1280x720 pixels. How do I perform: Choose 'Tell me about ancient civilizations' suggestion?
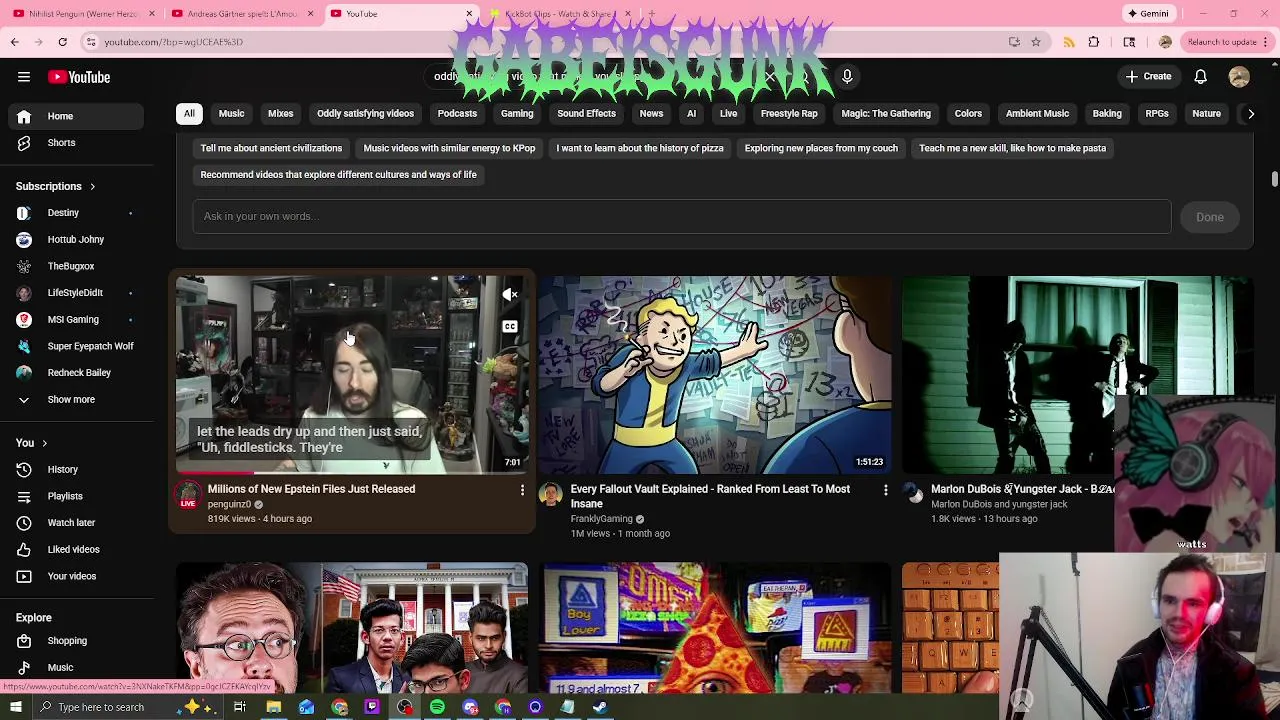click(x=271, y=148)
